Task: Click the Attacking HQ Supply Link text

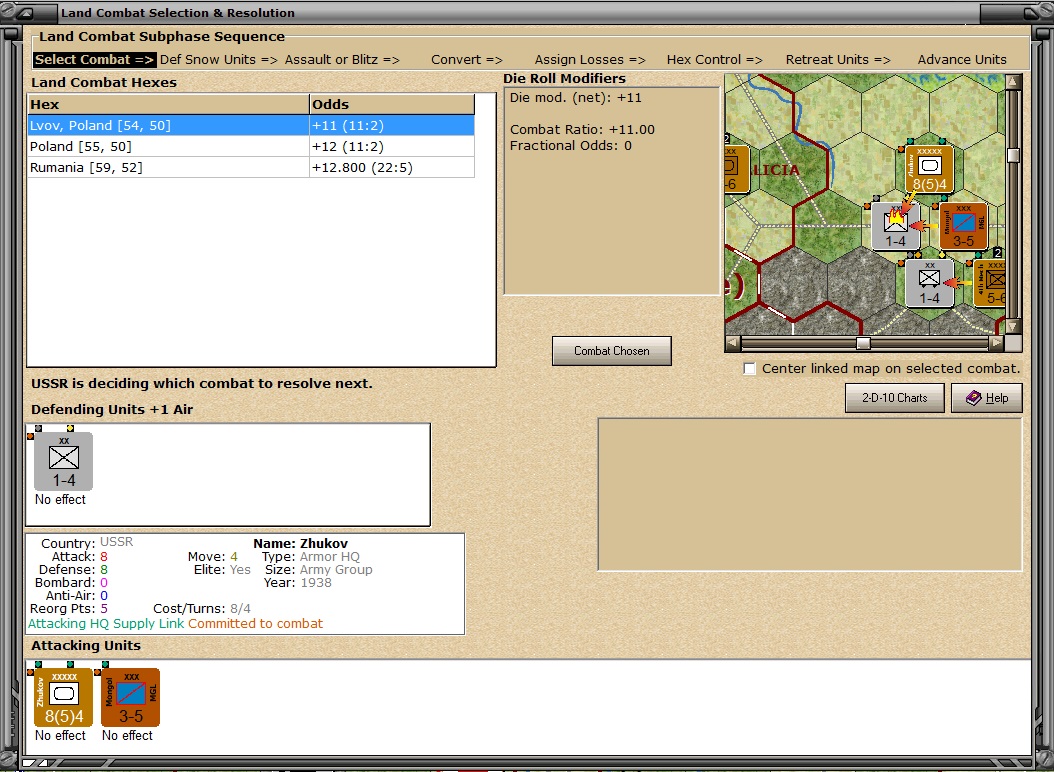Action: point(106,624)
